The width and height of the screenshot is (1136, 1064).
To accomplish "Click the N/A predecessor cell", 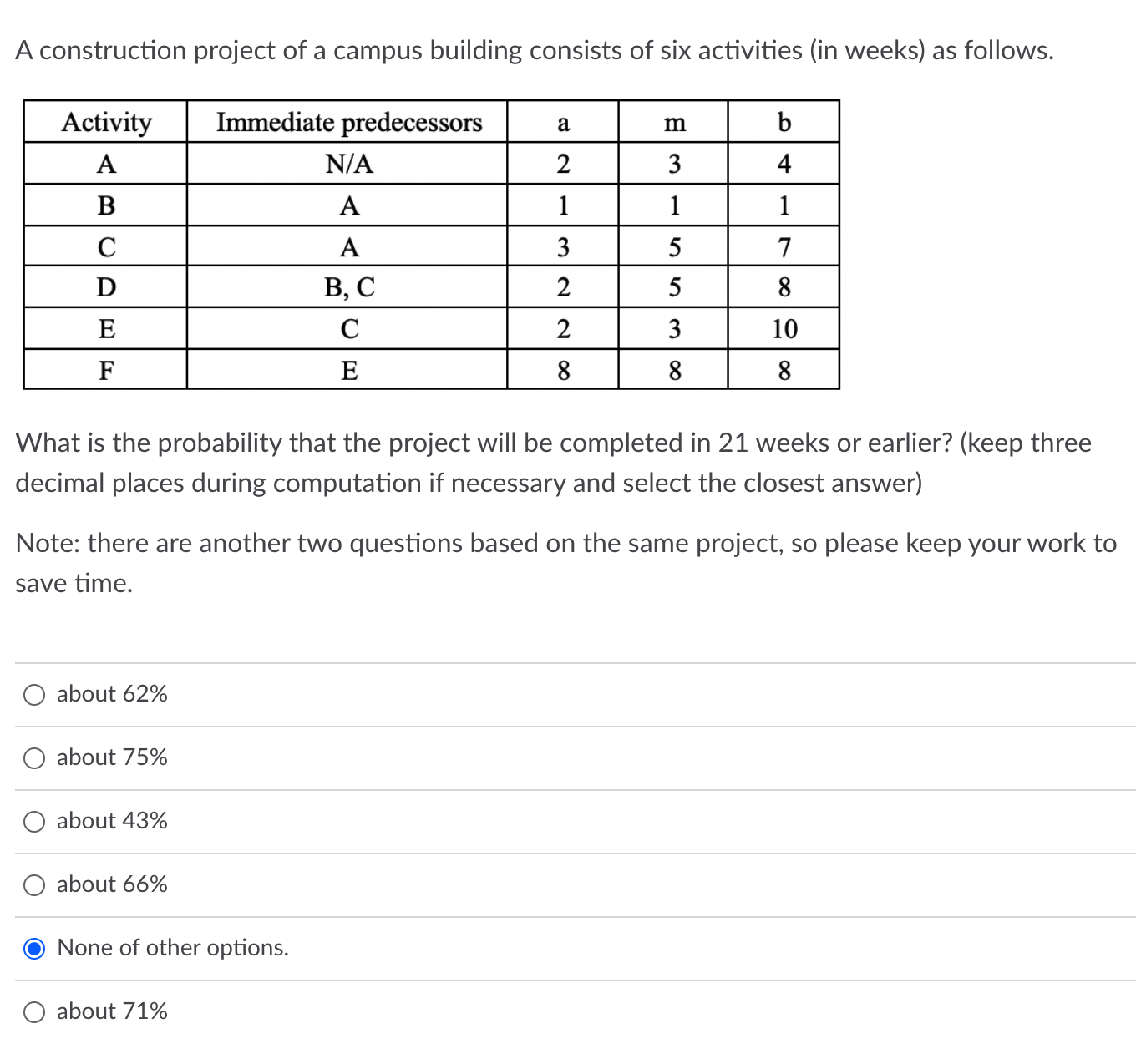I will (349, 164).
